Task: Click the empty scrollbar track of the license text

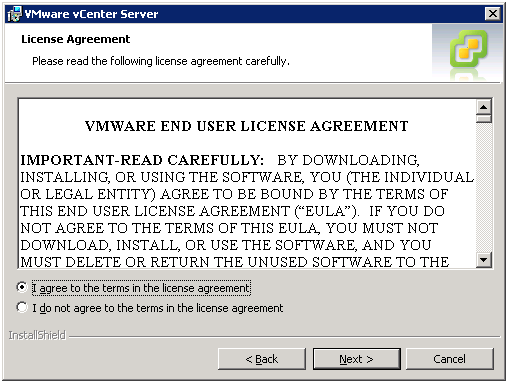Action: click(x=484, y=188)
